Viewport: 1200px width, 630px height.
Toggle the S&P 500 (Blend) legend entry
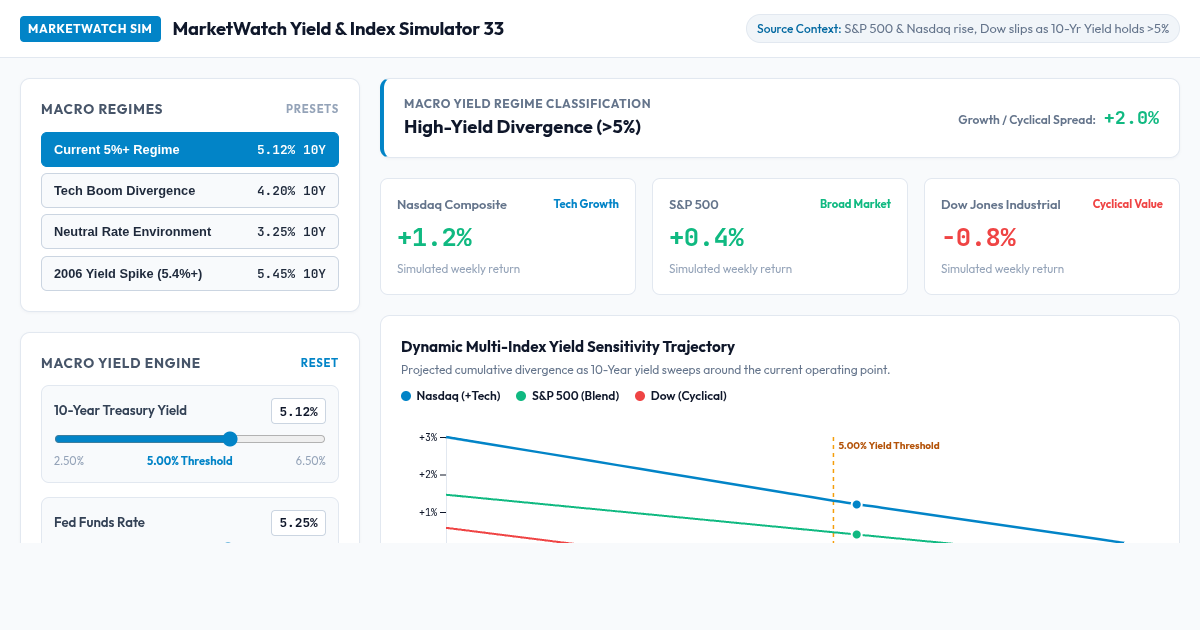567,396
